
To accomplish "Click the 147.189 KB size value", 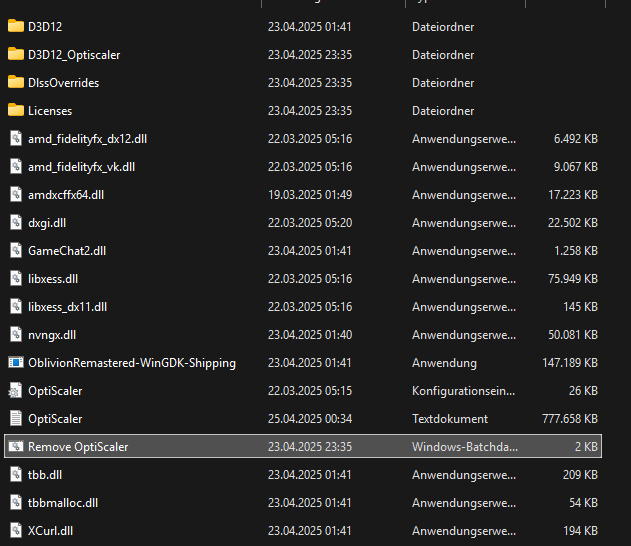I will (x=570, y=363).
